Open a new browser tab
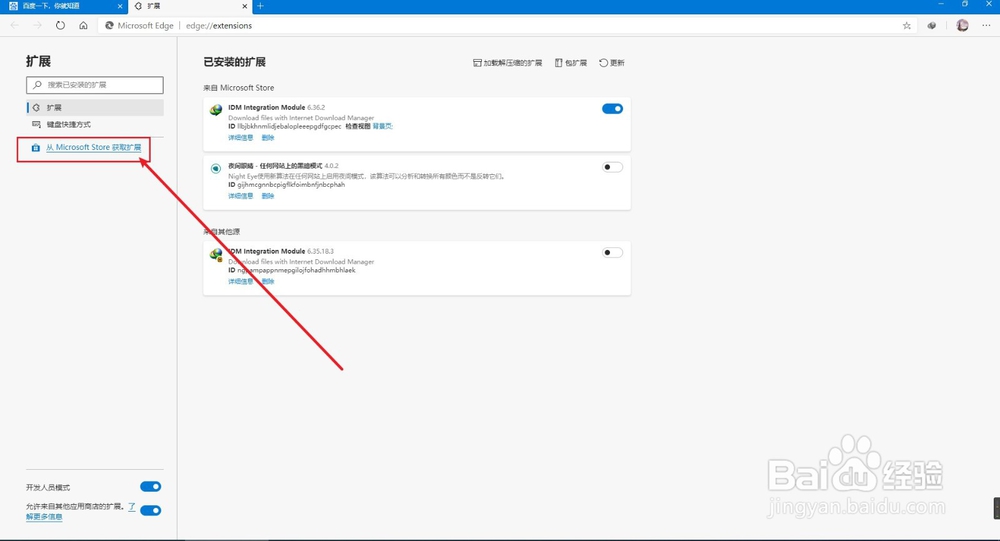 pos(260,6)
